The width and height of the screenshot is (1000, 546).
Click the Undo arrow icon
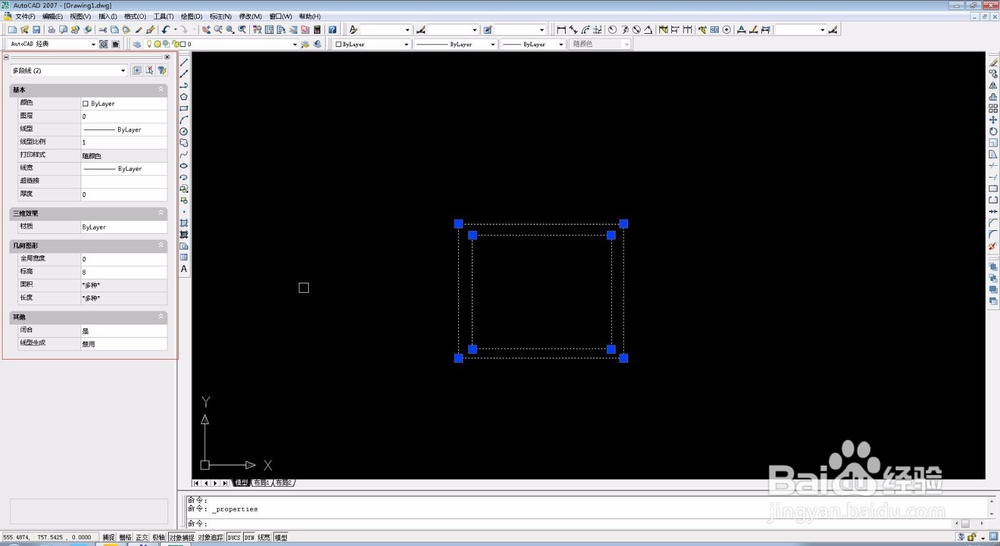(x=166, y=29)
